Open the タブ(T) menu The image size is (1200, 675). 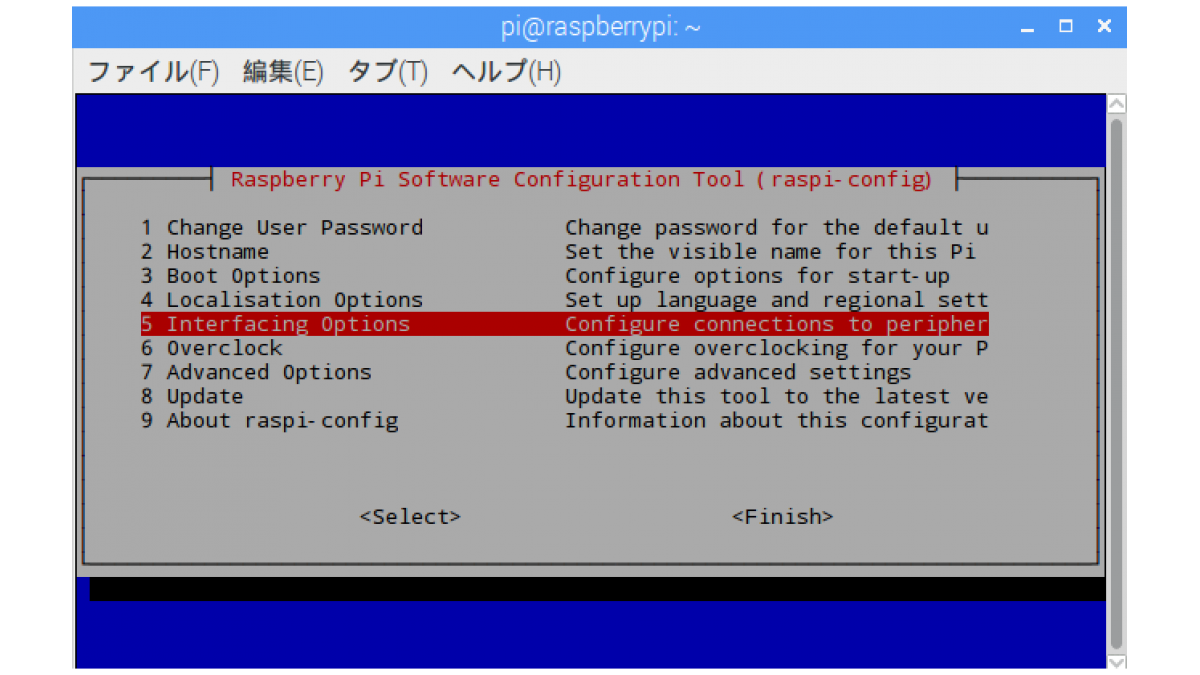[x=387, y=72]
